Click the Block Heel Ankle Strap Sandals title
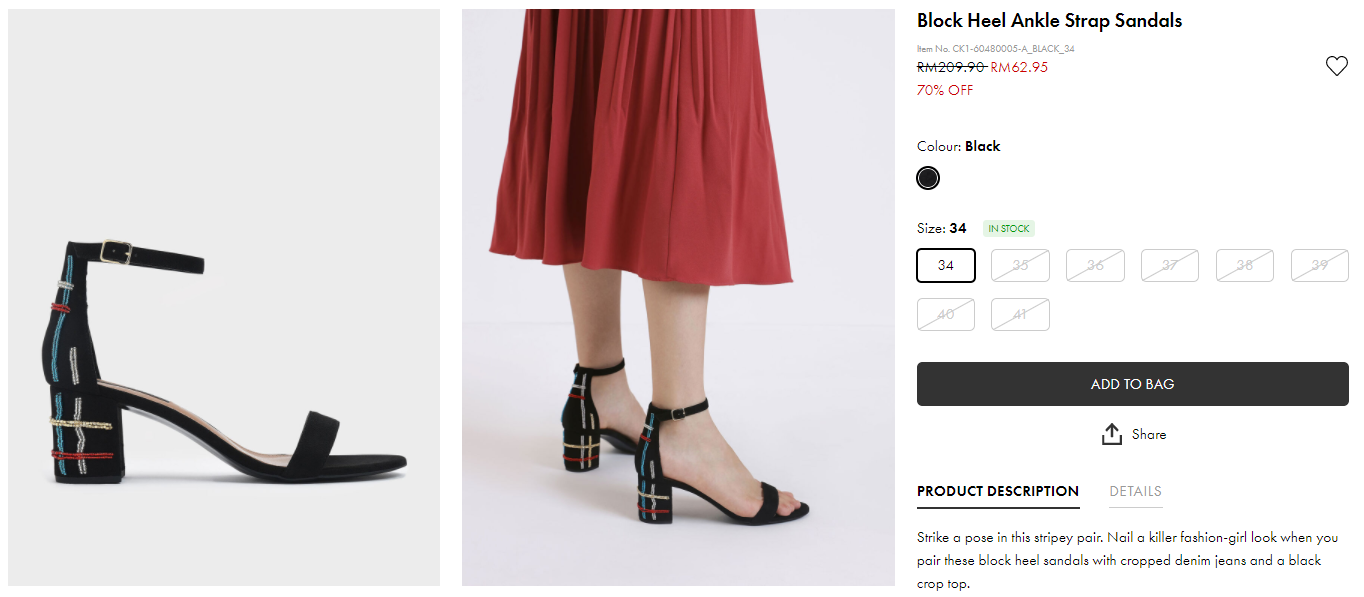The image size is (1364, 597). click(1049, 21)
